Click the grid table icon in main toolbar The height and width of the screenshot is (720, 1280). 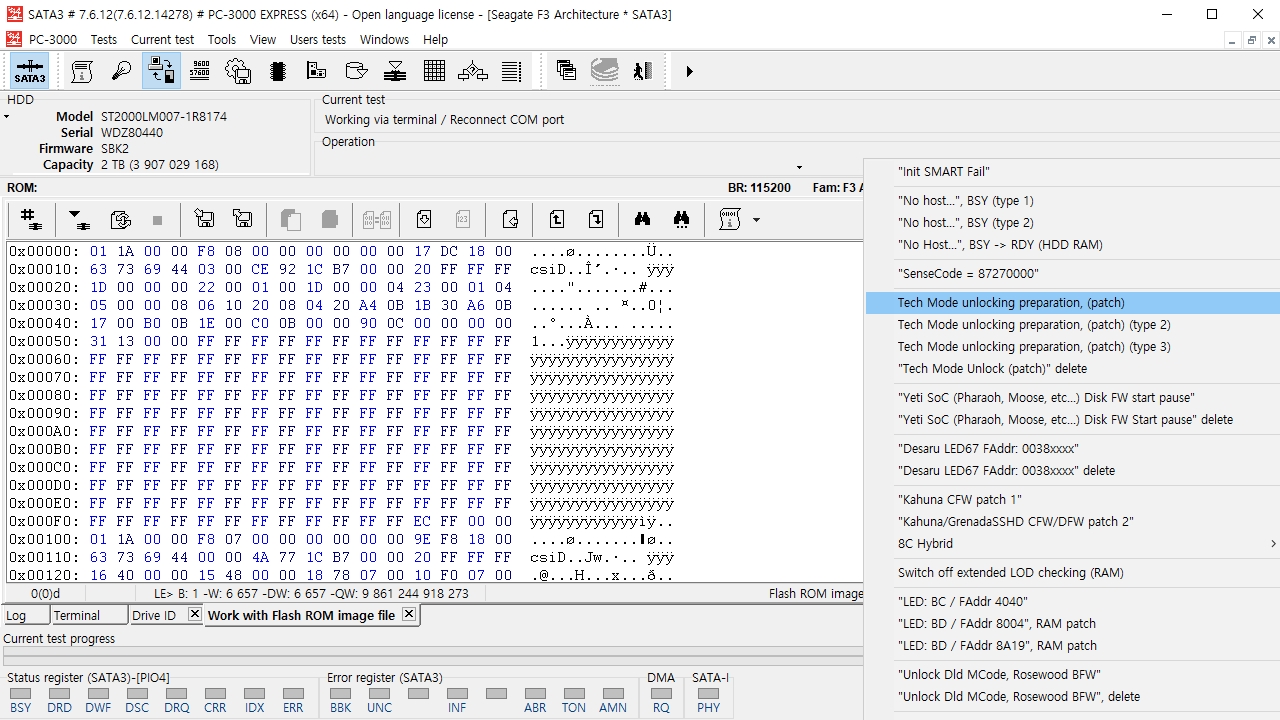(434, 72)
